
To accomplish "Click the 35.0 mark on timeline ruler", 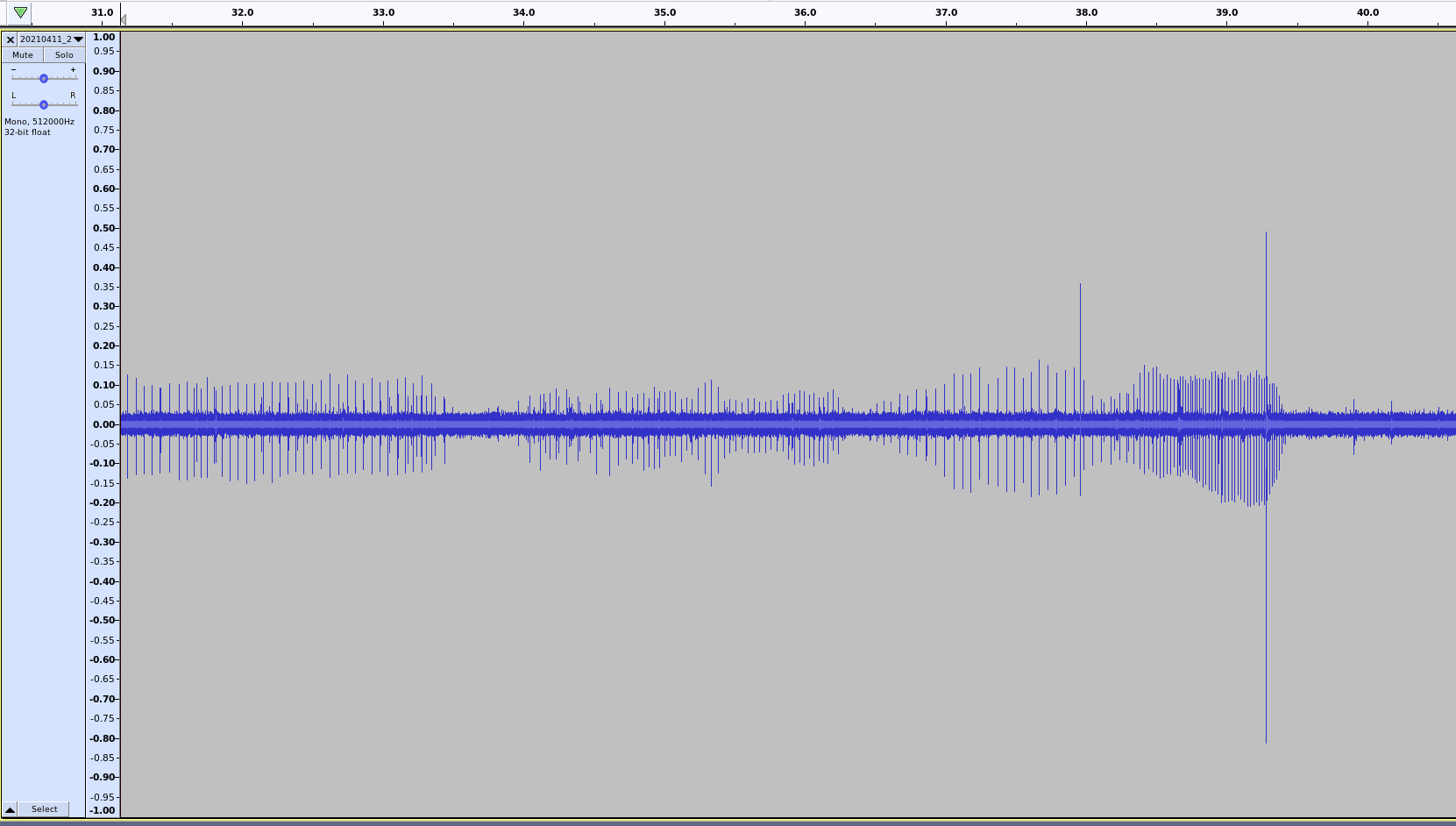I will click(664, 12).
